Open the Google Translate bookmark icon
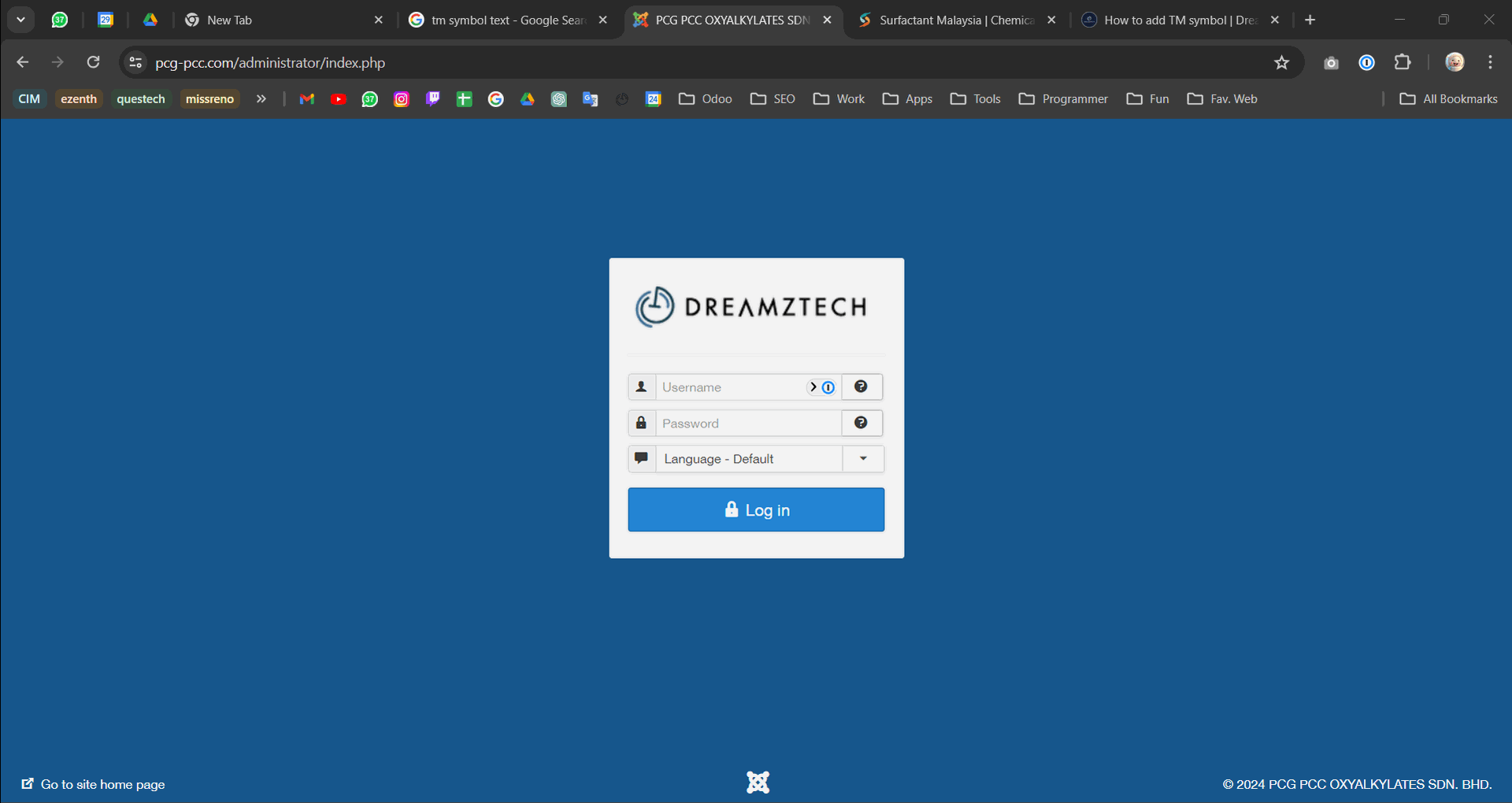This screenshot has width=1512, height=803. [x=591, y=98]
